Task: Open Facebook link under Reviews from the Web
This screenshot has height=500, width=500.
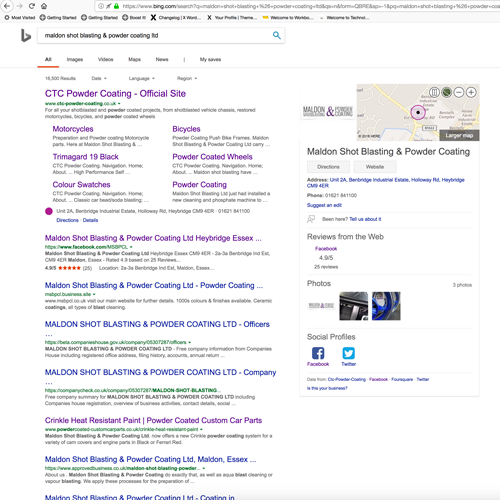Action: [326, 249]
